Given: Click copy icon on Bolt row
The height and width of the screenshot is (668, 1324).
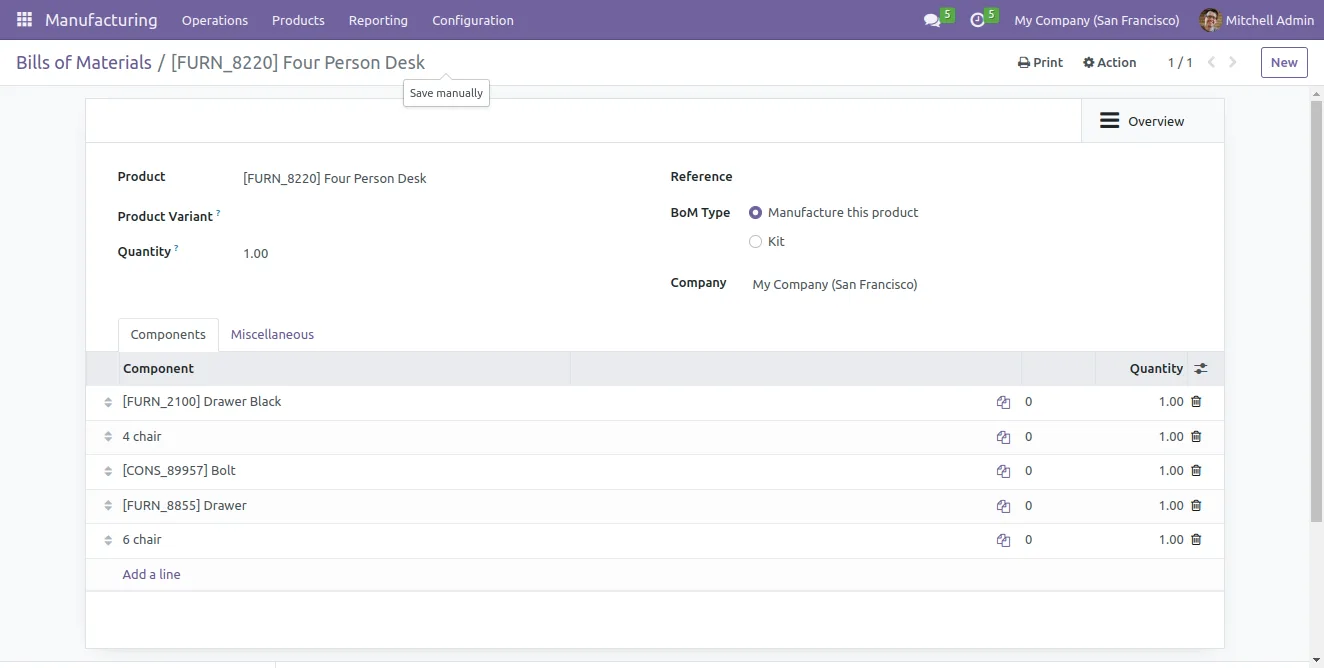Looking at the screenshot, I should click(1003, 472).
